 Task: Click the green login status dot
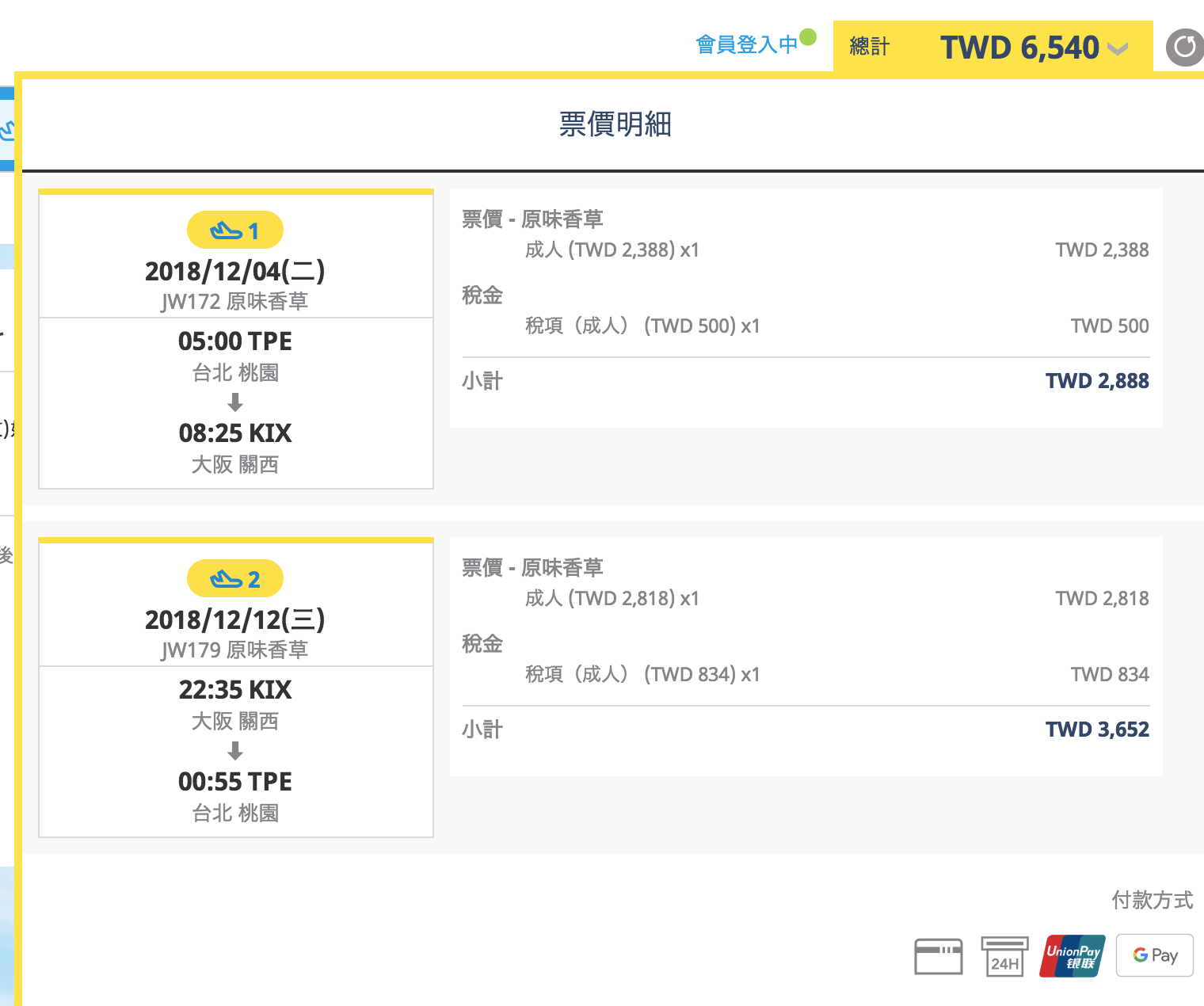pos(808,36)
